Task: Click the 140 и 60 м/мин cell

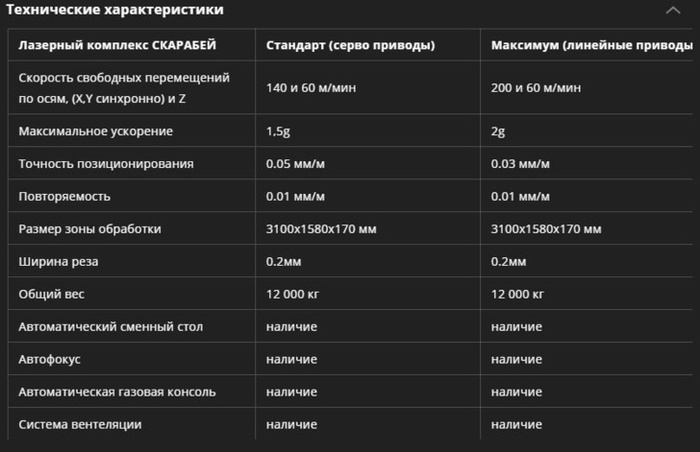Action: tap(312, 88)
